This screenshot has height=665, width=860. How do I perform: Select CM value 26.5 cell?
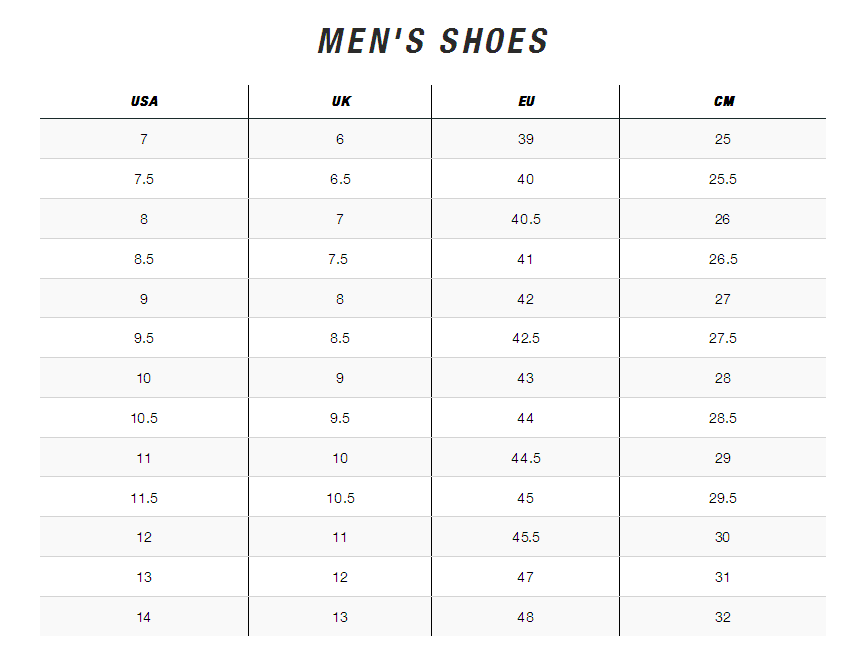723,259
